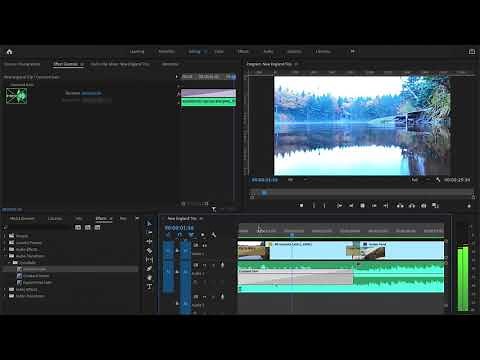This screenshot has height=360, width=480.
Task: Expand the Video Transitions folder
Action: click(5, 296)
